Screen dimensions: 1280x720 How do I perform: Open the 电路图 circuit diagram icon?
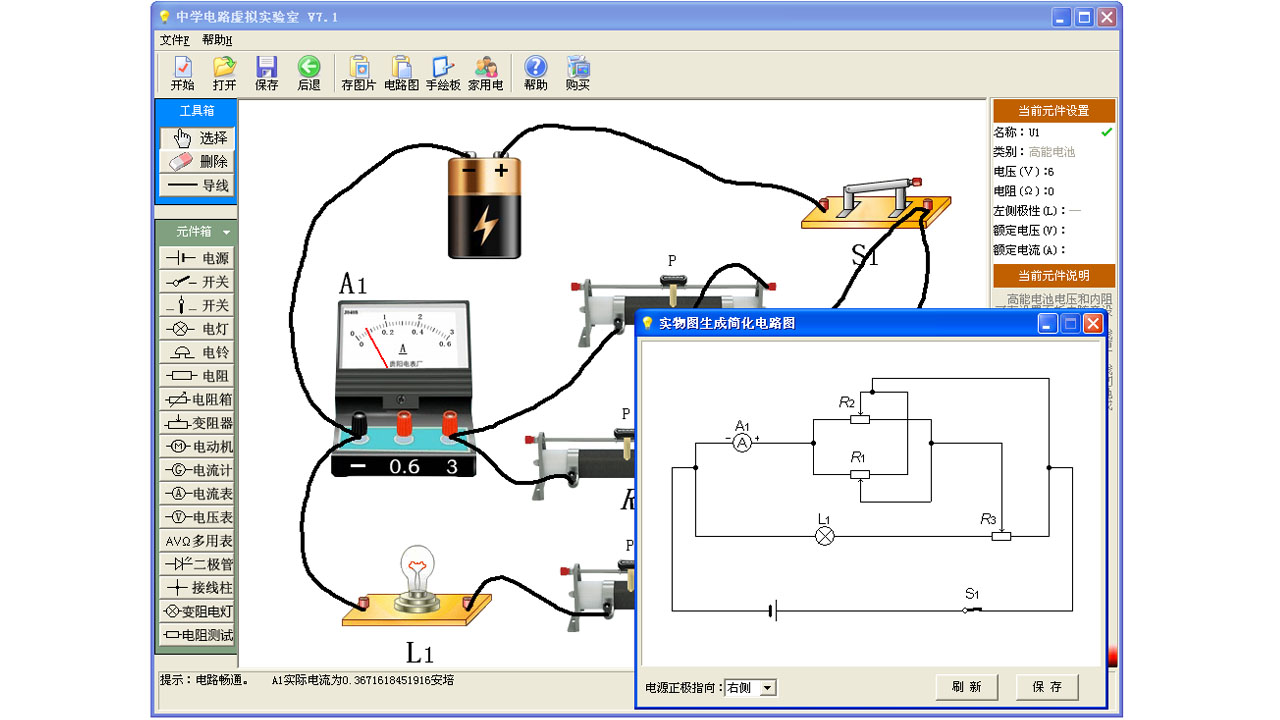tap(401, 73)
